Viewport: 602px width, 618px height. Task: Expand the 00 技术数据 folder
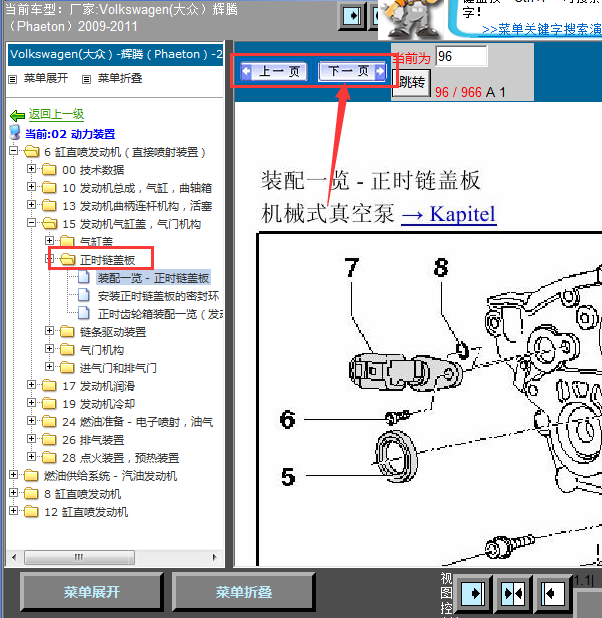(x=31, y=169)
